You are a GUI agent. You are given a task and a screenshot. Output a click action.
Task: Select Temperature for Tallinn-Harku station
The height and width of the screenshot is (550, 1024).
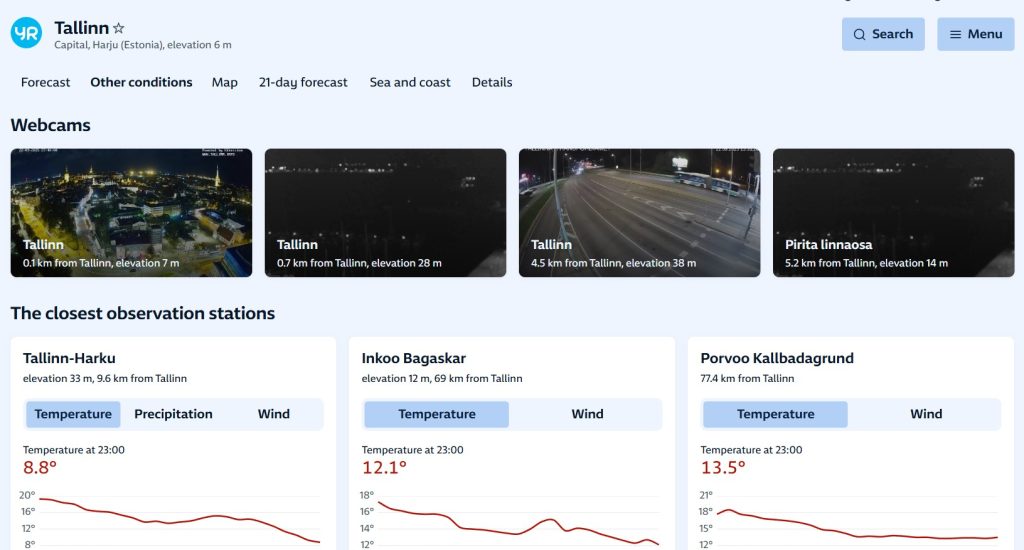[x=73, y=414]
